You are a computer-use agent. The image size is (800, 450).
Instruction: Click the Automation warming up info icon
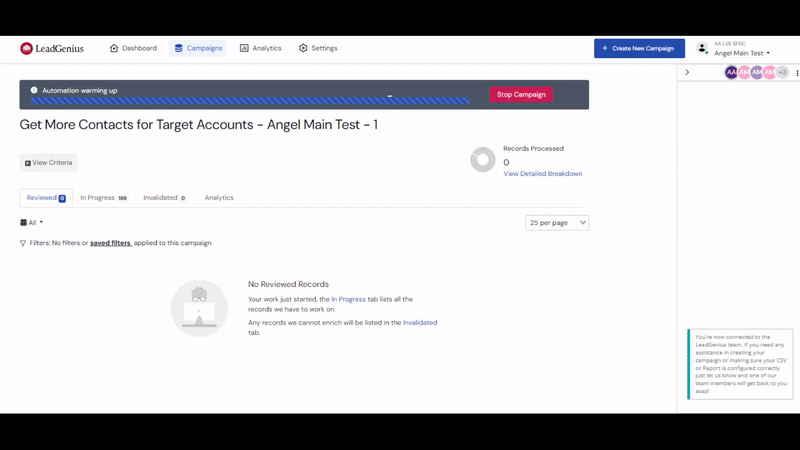pyautogui.click(x=34, y=90)
